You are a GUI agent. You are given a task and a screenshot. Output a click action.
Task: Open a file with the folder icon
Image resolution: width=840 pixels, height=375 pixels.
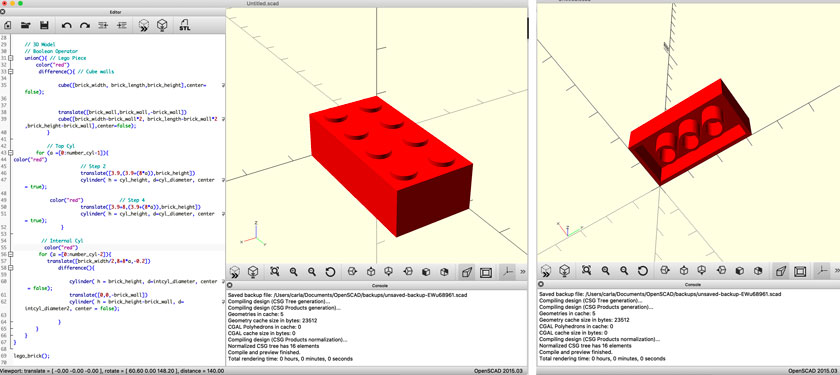[26, 25]
